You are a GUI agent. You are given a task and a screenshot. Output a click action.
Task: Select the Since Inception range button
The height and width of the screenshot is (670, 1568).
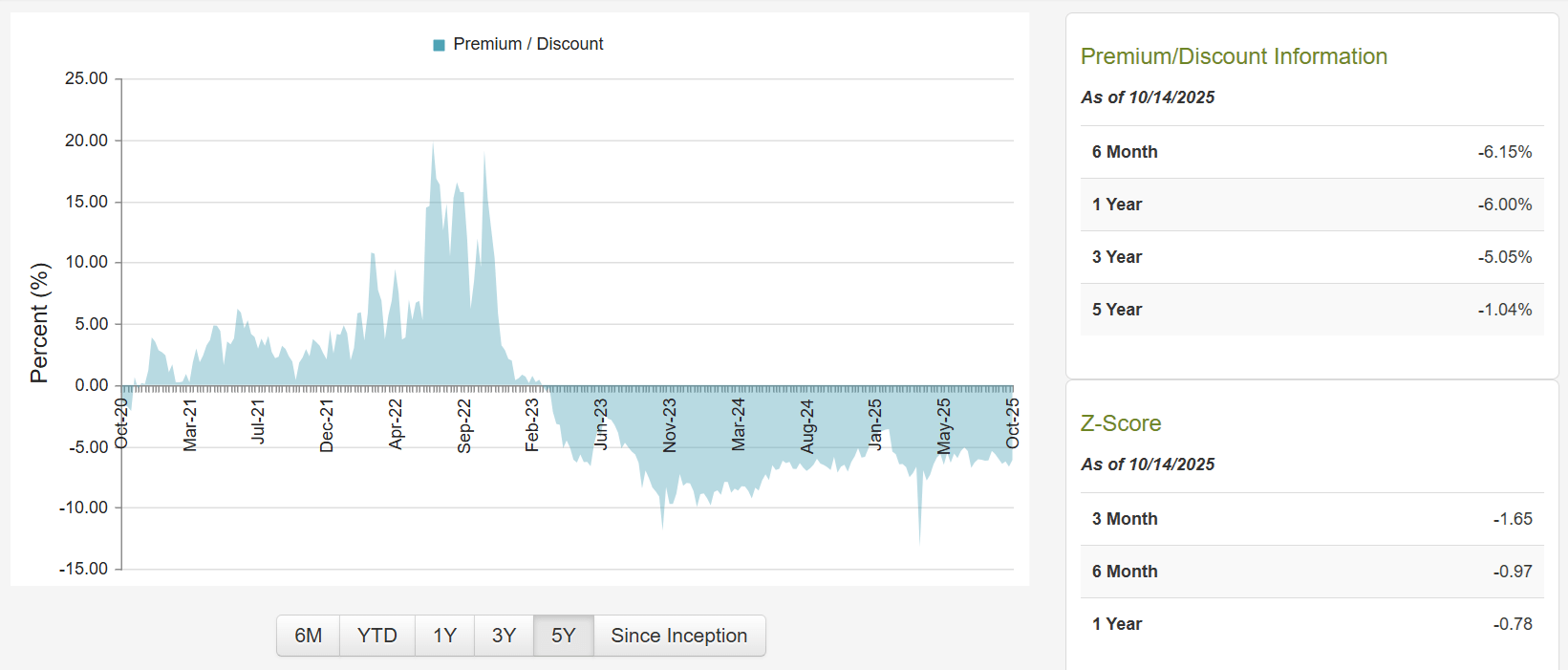click(679, 635)
